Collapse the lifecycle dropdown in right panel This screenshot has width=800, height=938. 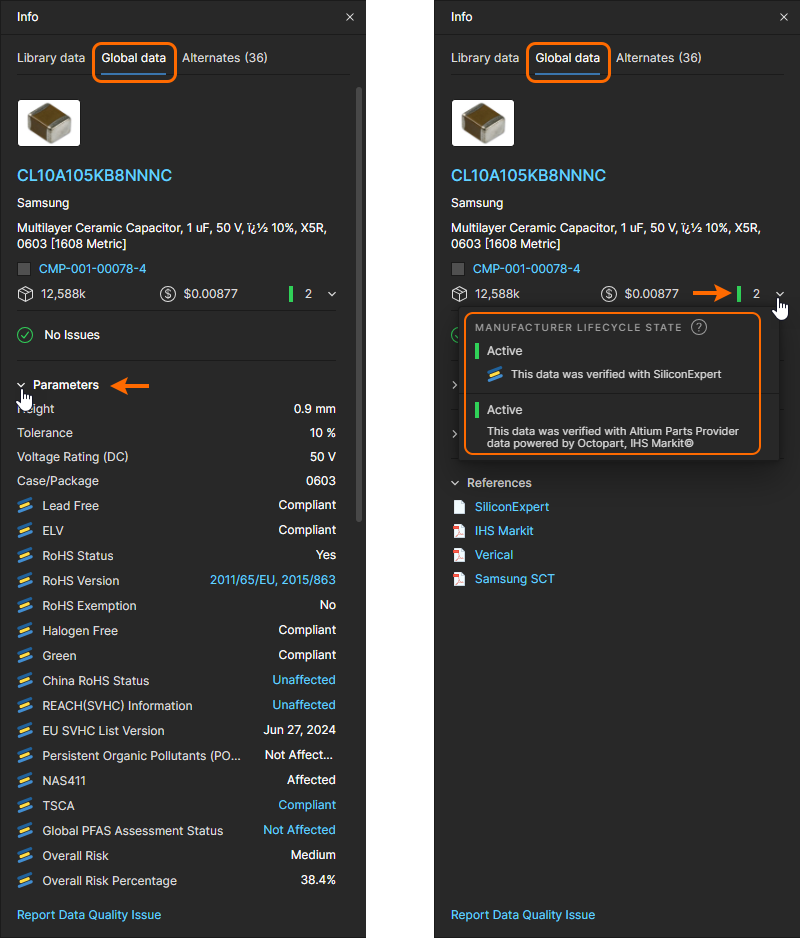pos(780,294)
